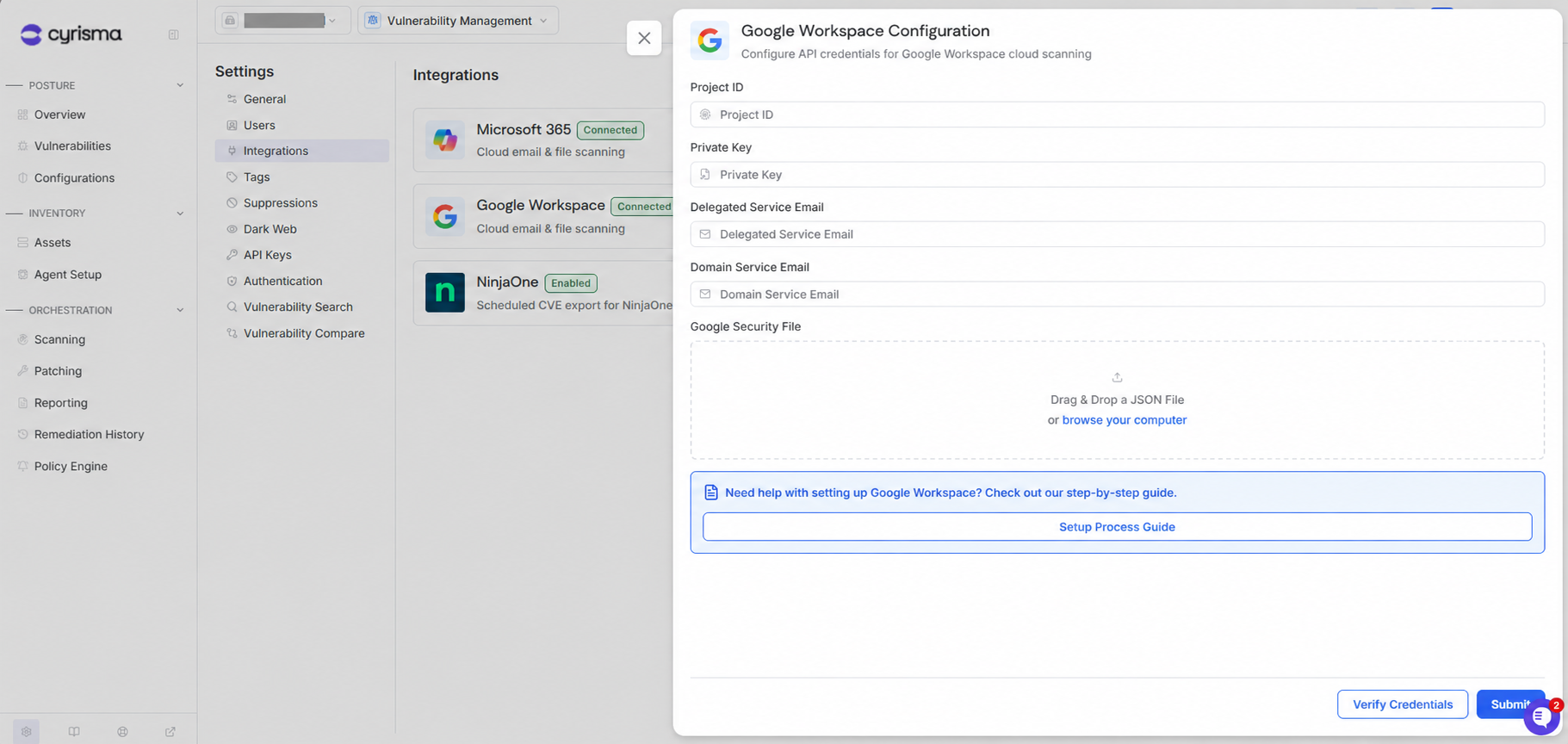Open the settings gear at bottom left
Image resolution: width=1568 pixels, height=744 pixels.
[x=27, y=731]
